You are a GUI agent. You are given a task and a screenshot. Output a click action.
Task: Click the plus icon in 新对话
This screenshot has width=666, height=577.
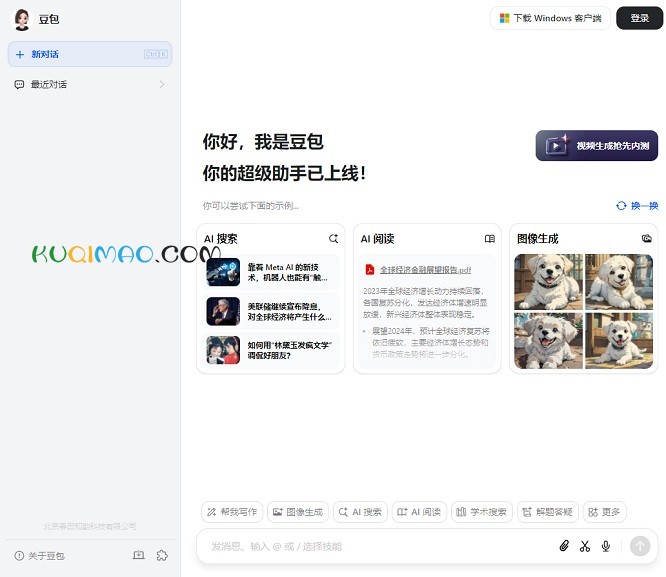[20, 54]
